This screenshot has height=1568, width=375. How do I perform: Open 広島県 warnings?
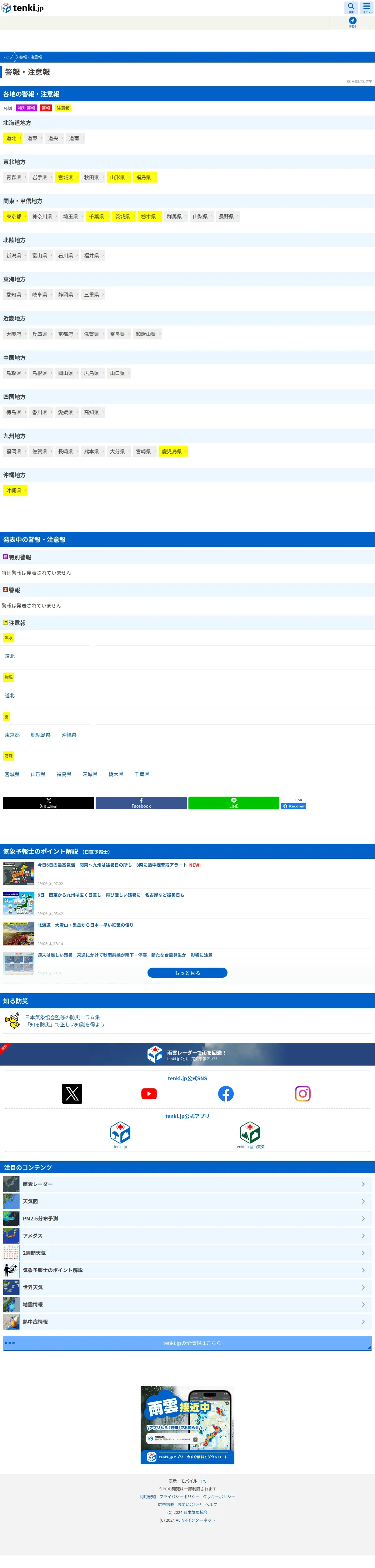tap(93, 373)
